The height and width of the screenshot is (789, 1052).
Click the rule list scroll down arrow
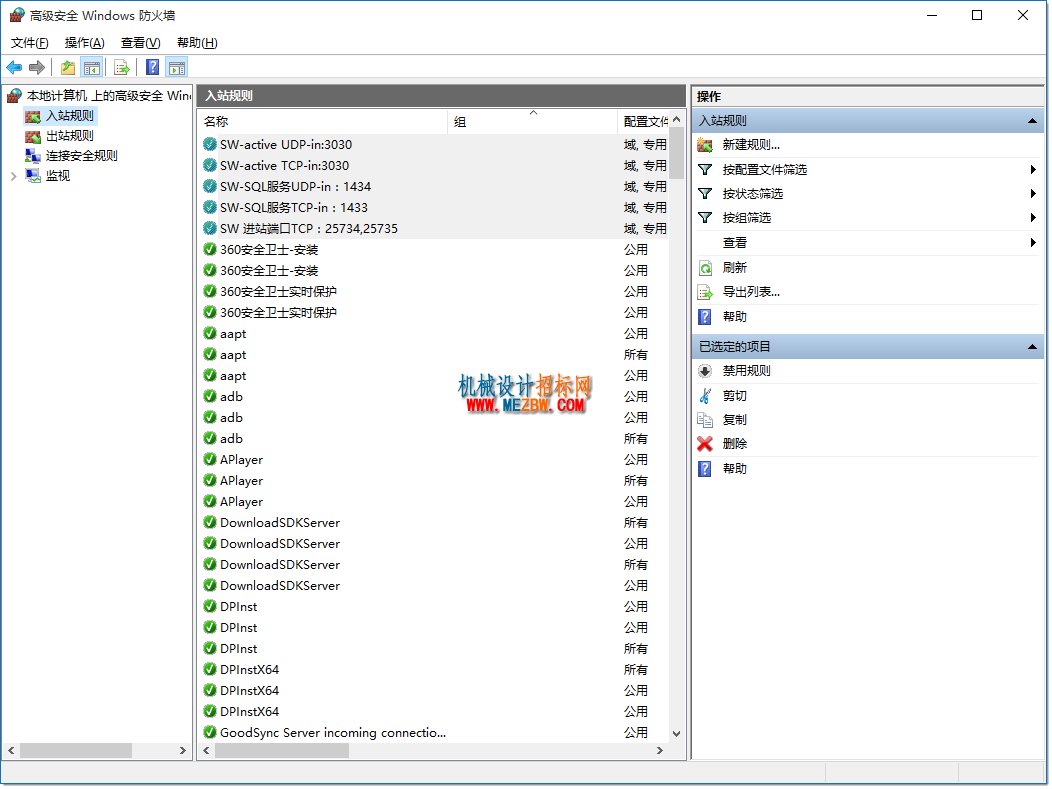coord(676,734)
